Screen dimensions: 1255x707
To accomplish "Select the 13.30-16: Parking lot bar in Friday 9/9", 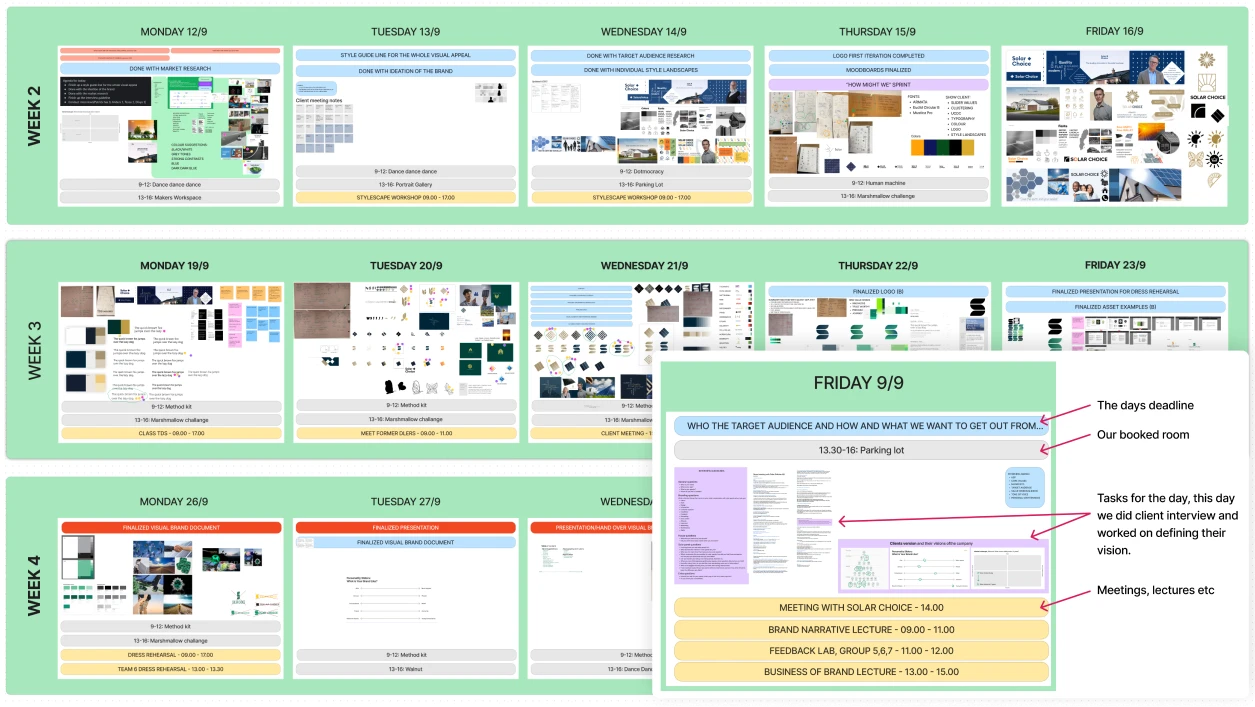I will click(861, 450).
